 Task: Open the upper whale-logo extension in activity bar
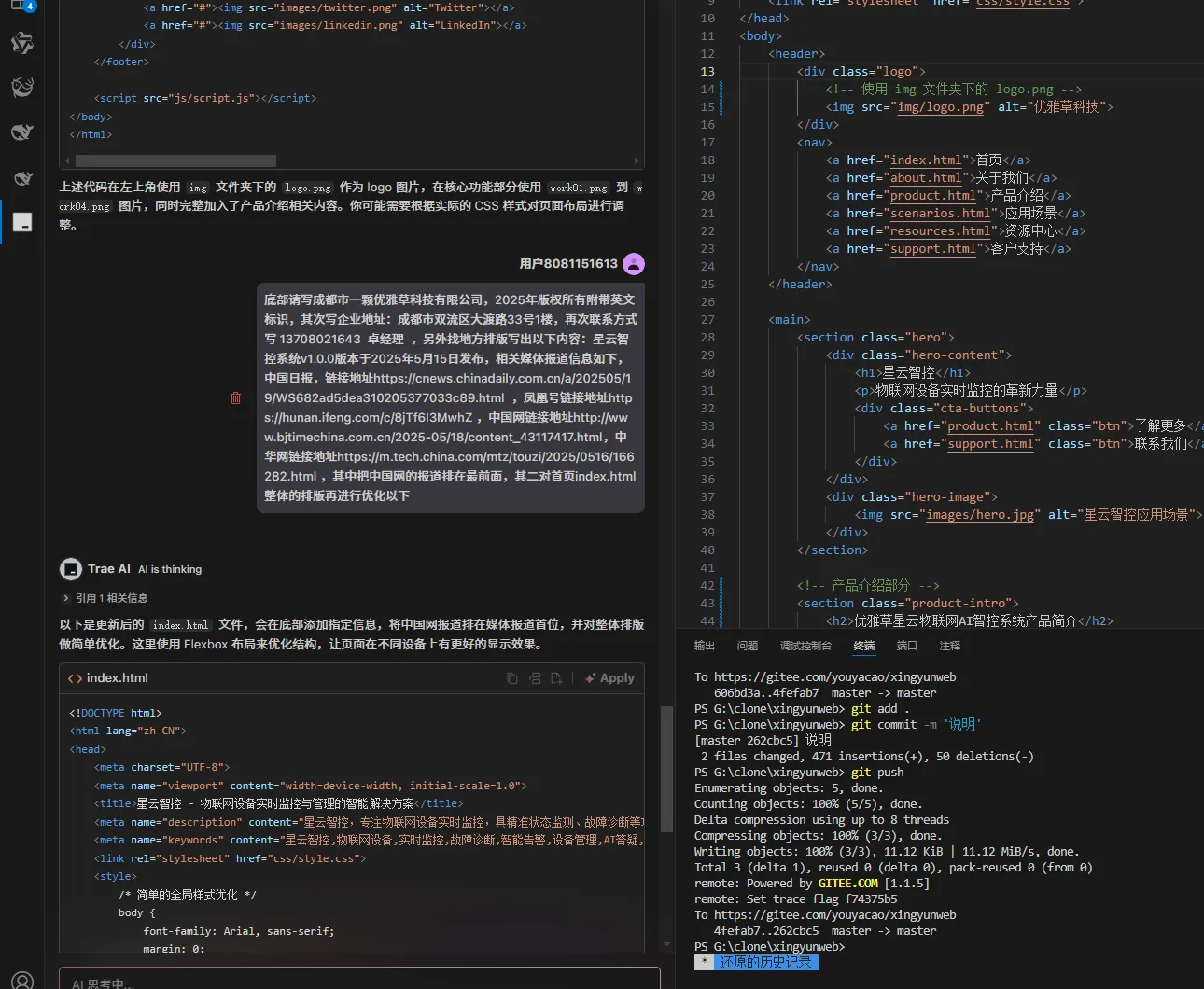tap(21, 132)
